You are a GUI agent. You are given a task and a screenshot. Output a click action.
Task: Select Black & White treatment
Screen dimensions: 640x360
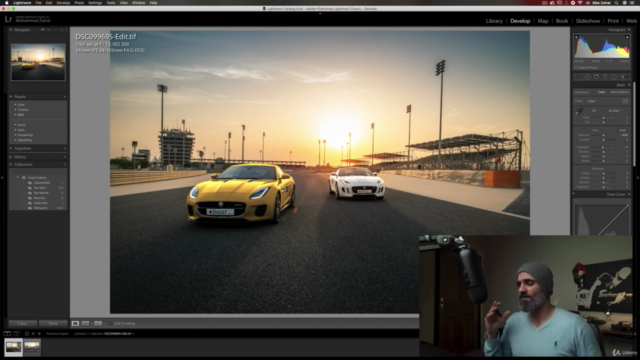619,92
